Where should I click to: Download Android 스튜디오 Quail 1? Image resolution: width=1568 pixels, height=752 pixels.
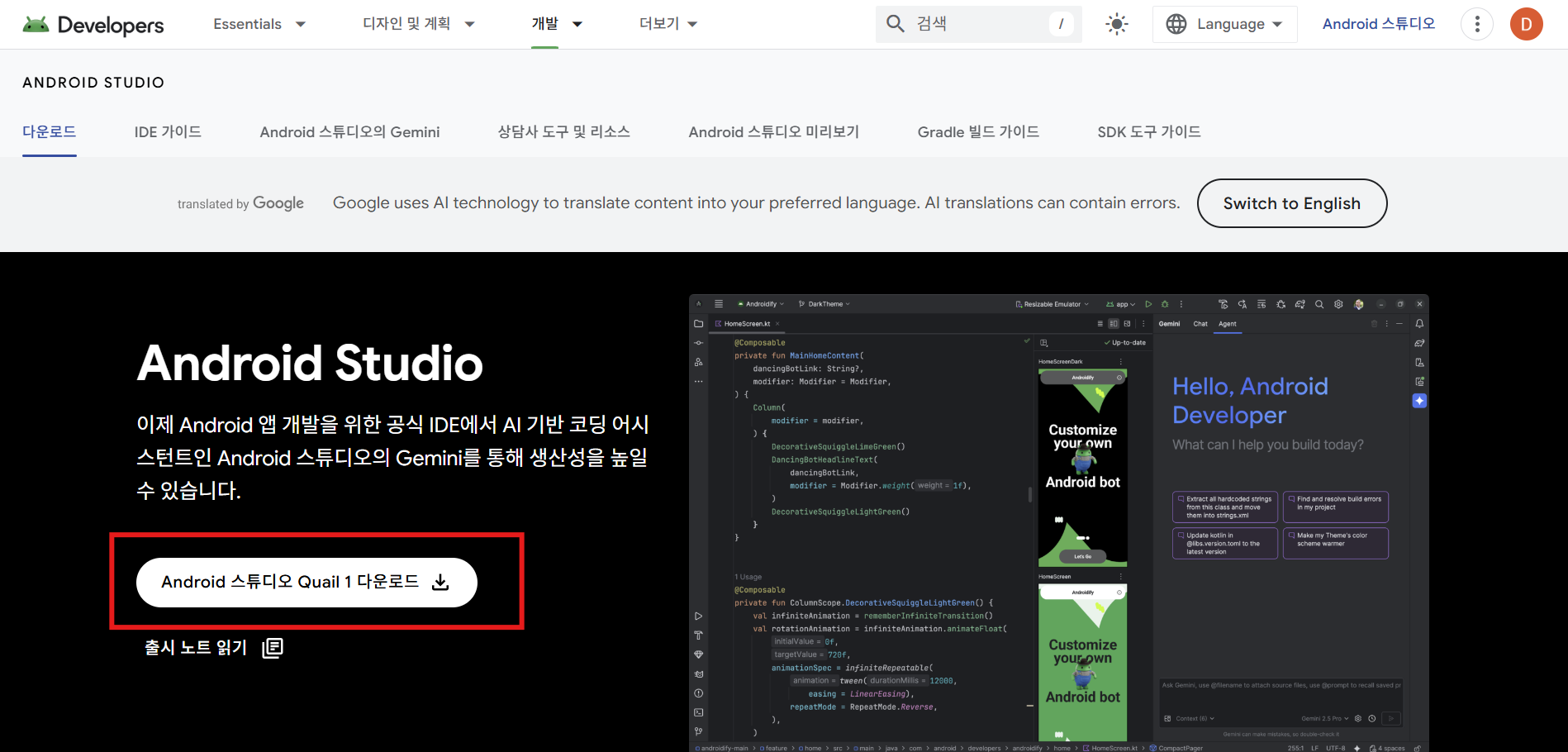pos(306,583)
